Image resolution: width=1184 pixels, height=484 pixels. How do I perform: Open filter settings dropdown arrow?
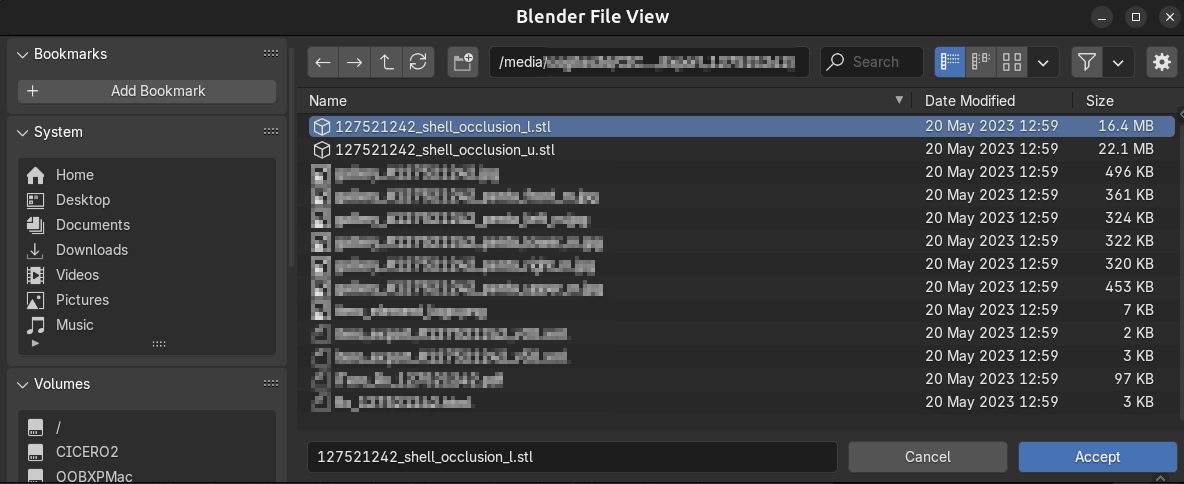tap(1118, 62)
